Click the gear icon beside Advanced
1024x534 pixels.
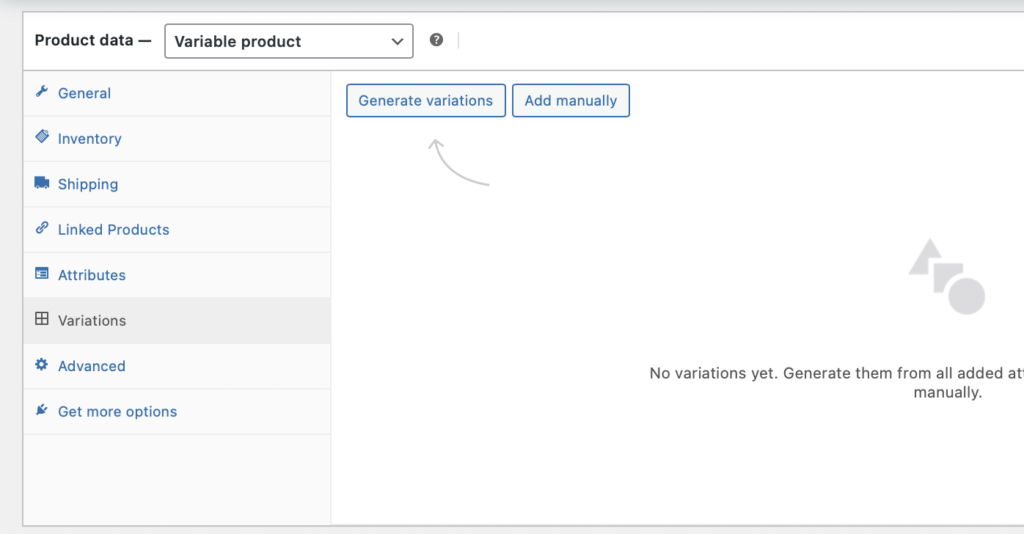click(41, 365)
